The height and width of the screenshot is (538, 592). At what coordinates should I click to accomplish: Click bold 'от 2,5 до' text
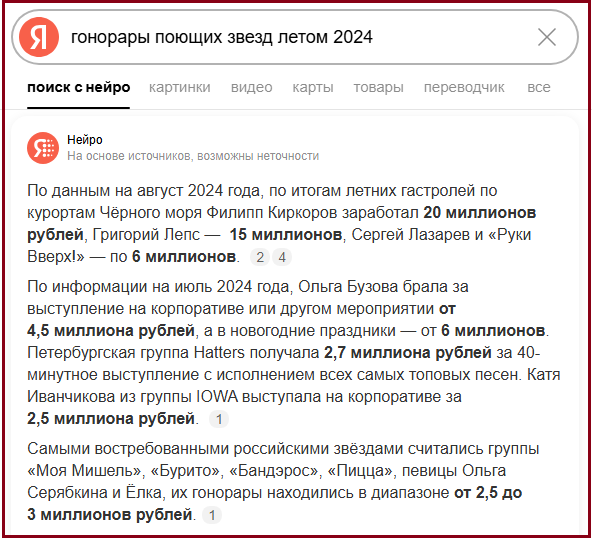click(488, 493)
